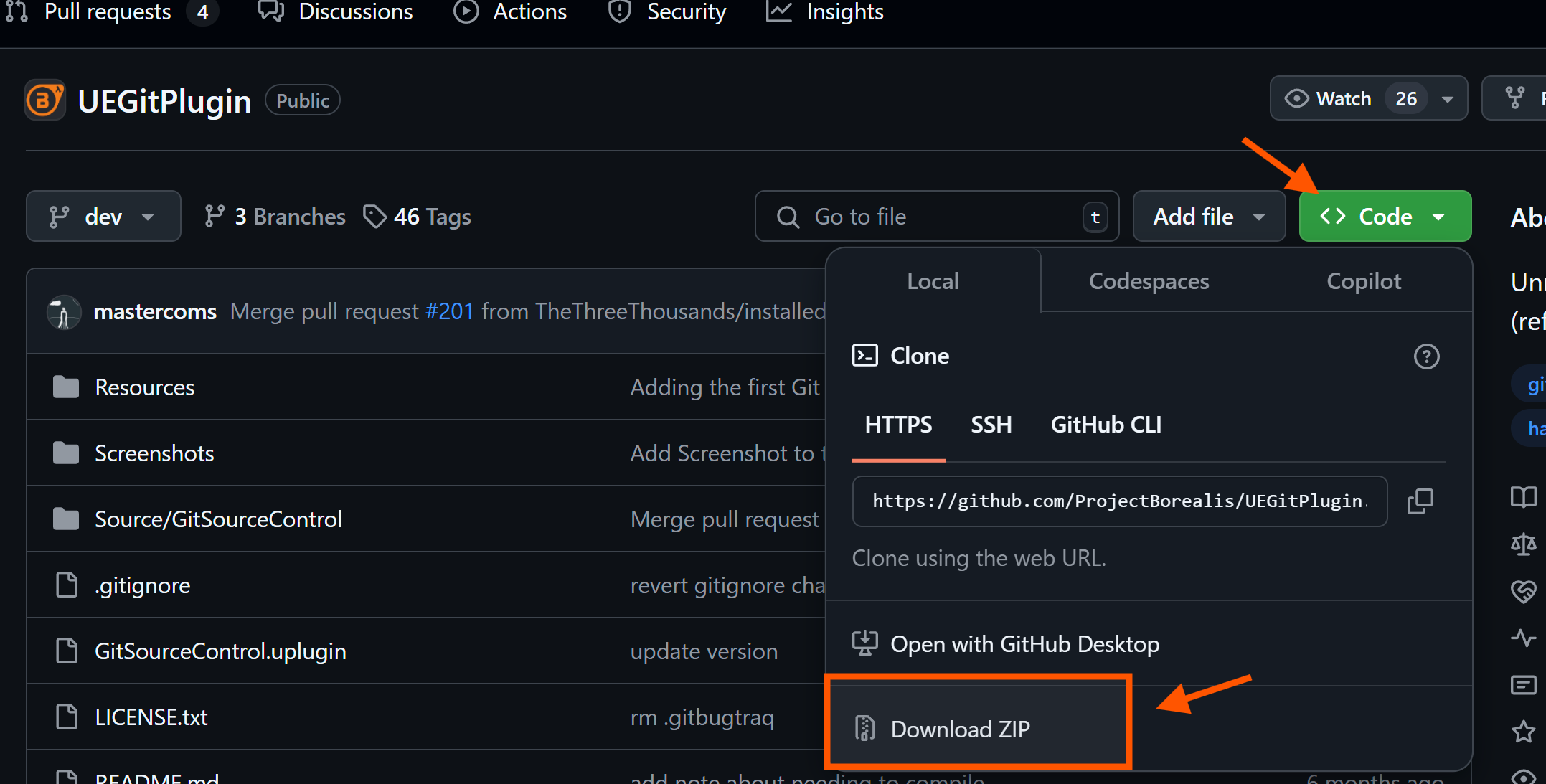Open the LICENSE.txt file

coord(151,717)
